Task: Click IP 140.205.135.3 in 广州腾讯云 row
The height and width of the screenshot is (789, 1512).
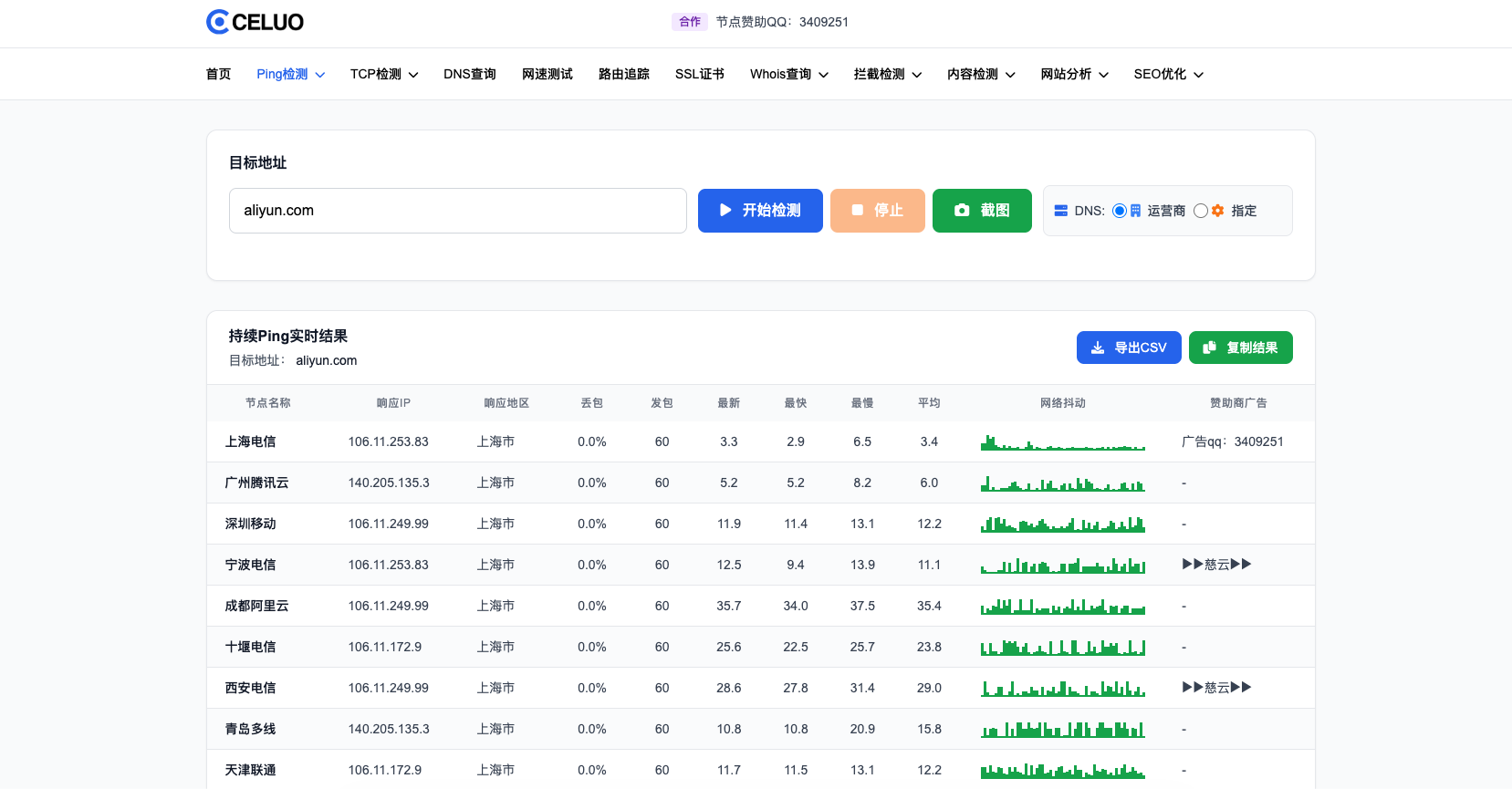Action: (389, 483)
